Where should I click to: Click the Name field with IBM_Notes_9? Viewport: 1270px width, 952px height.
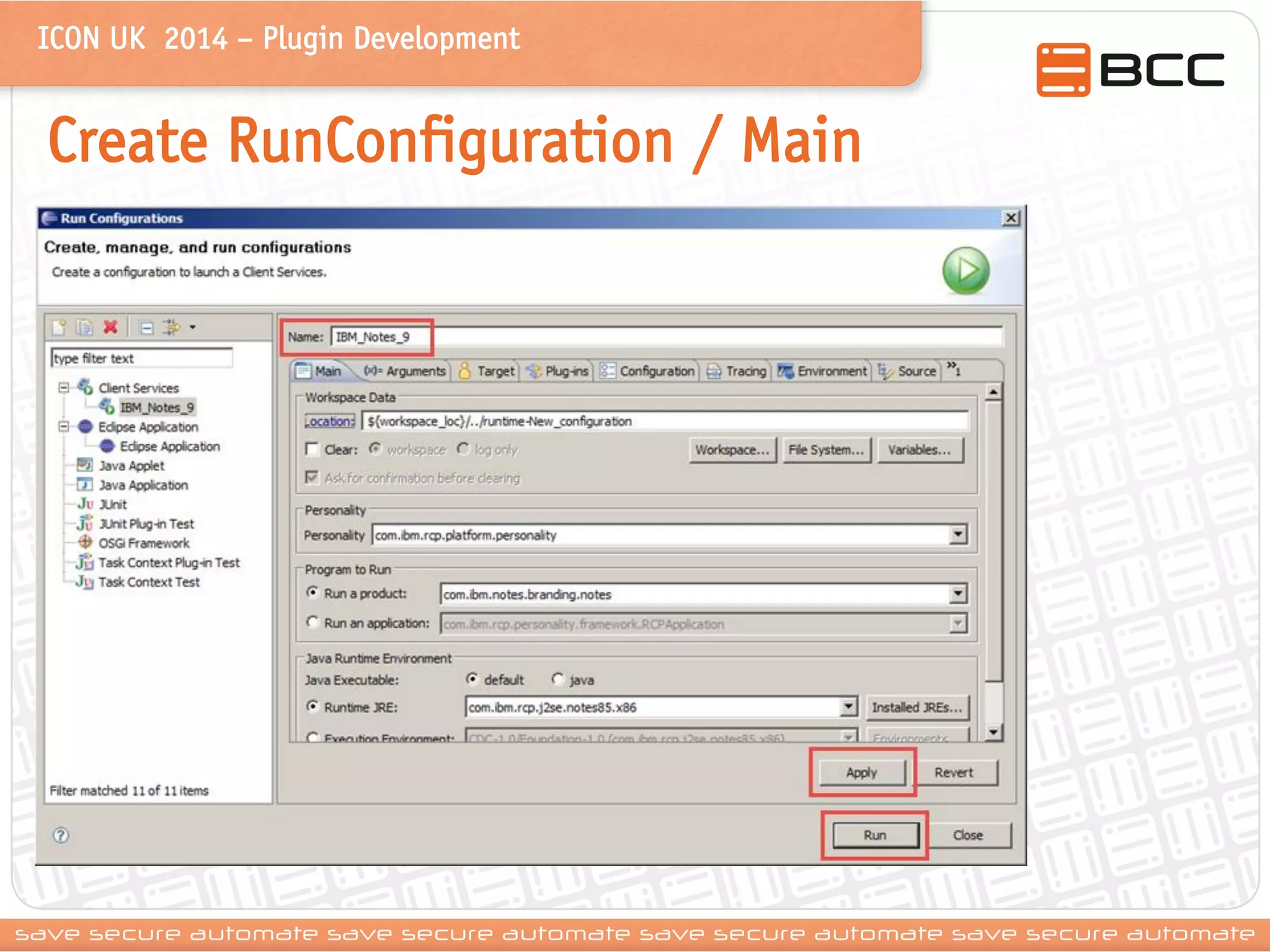click(667, 337)
